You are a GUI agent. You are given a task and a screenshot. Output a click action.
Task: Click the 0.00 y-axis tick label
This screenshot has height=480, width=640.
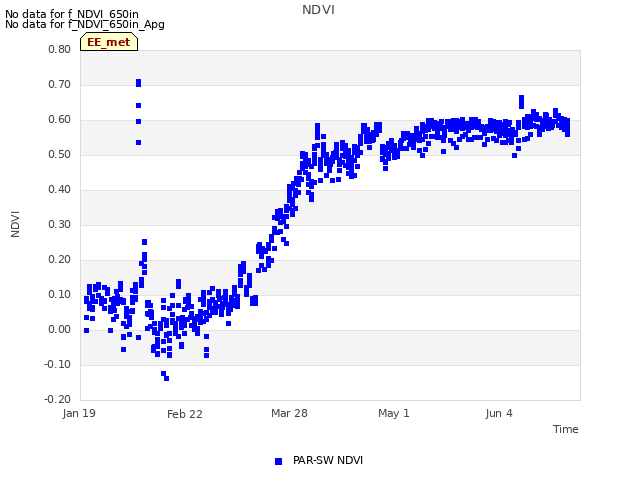tap(60, 329)
